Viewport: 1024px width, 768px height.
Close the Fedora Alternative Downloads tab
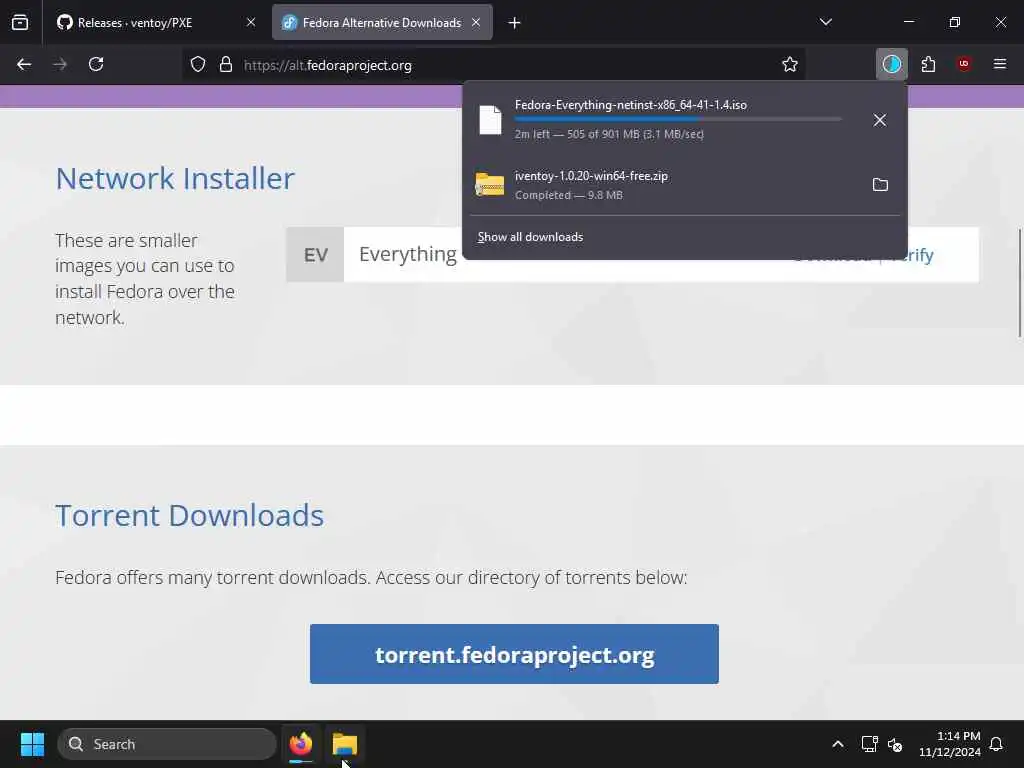pos(476,23)
